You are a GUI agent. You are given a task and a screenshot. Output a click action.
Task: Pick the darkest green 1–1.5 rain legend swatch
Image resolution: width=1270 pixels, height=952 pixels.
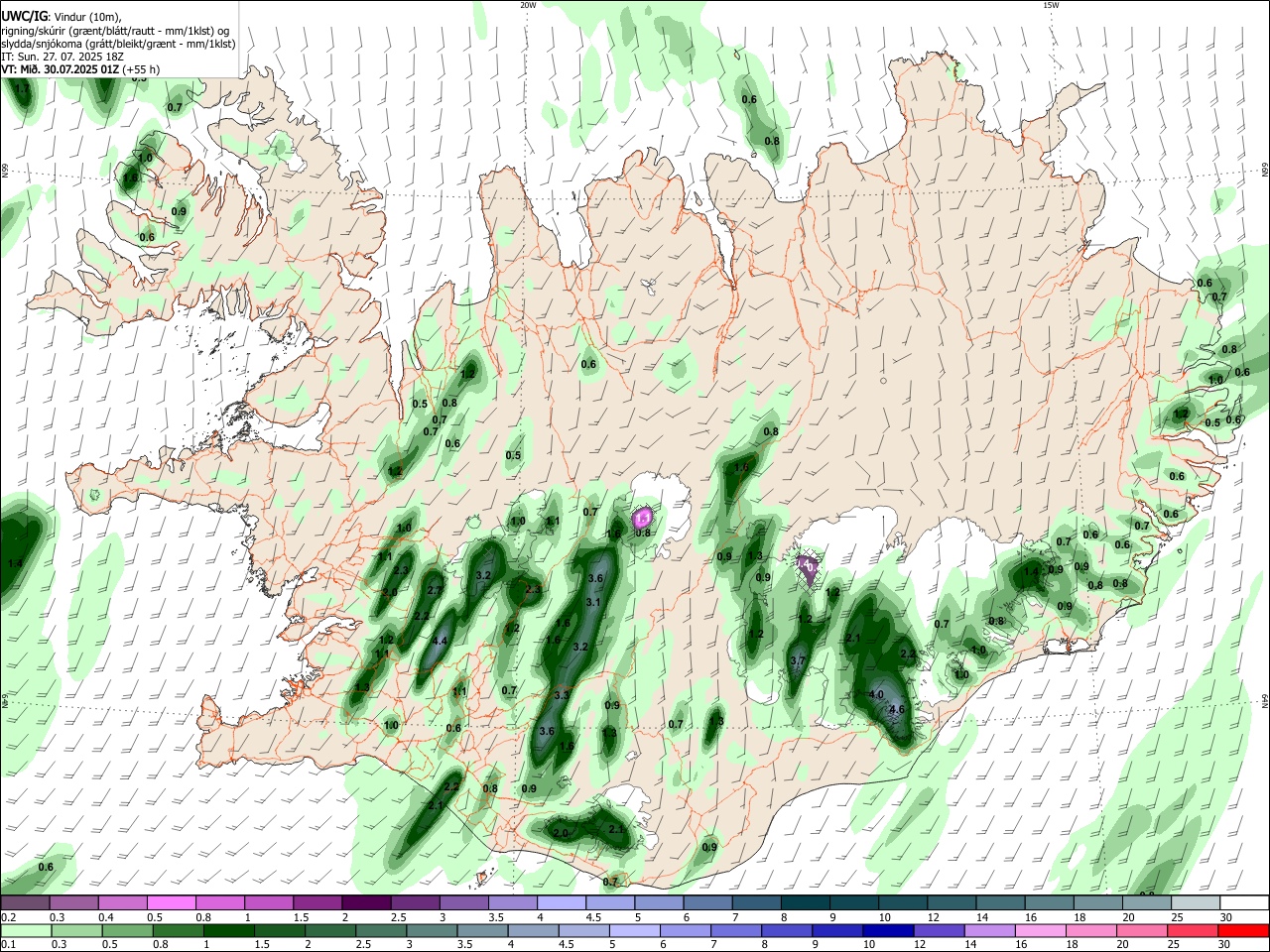click(x=228, y=931)
